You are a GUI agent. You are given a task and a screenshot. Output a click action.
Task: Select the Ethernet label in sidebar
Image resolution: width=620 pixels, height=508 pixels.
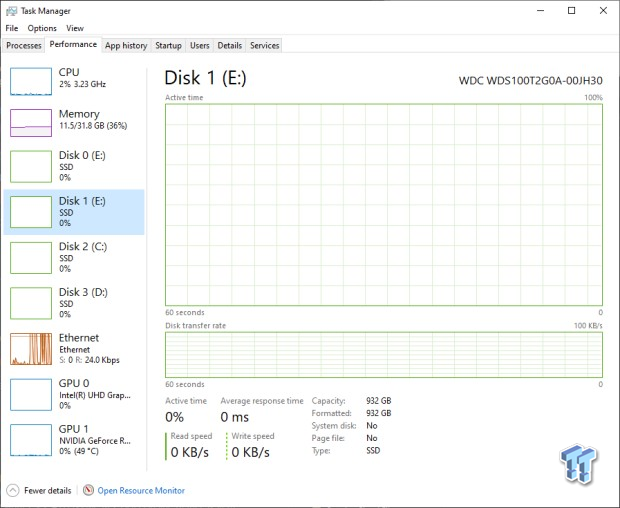tap(79, 338)
